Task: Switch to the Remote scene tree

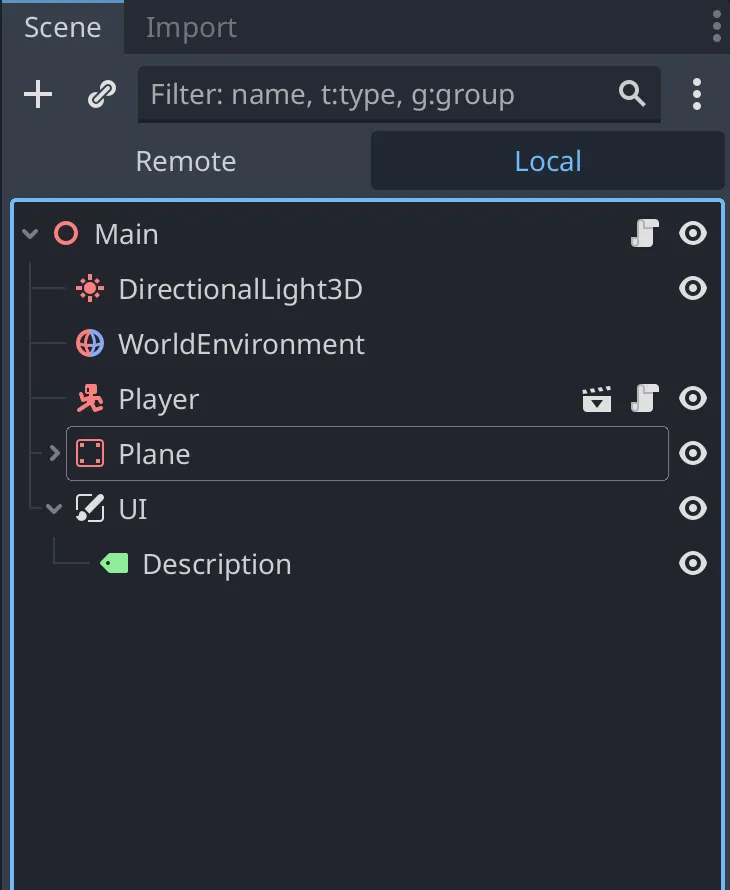Action: 186,161
